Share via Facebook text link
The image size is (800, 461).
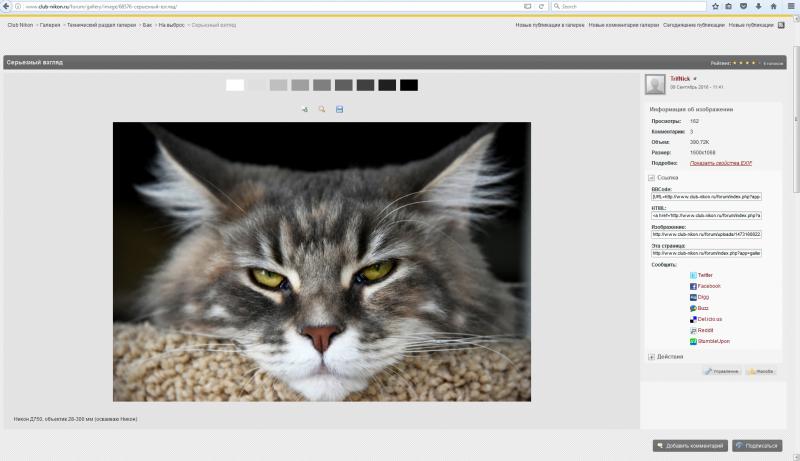(x=709, y=287)
